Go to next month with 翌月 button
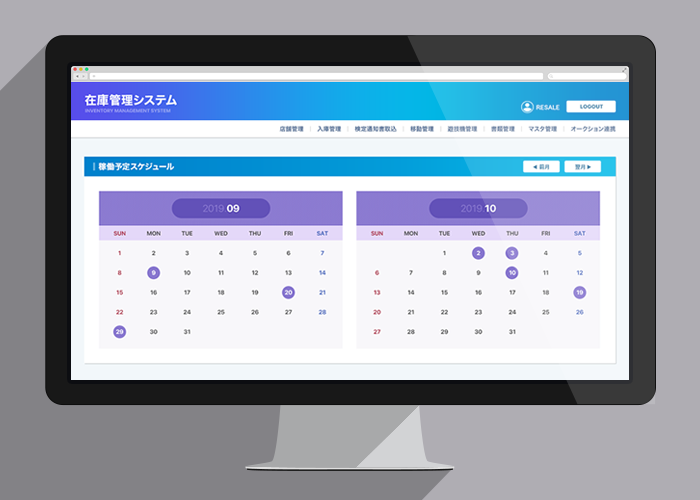 (582, 167)
